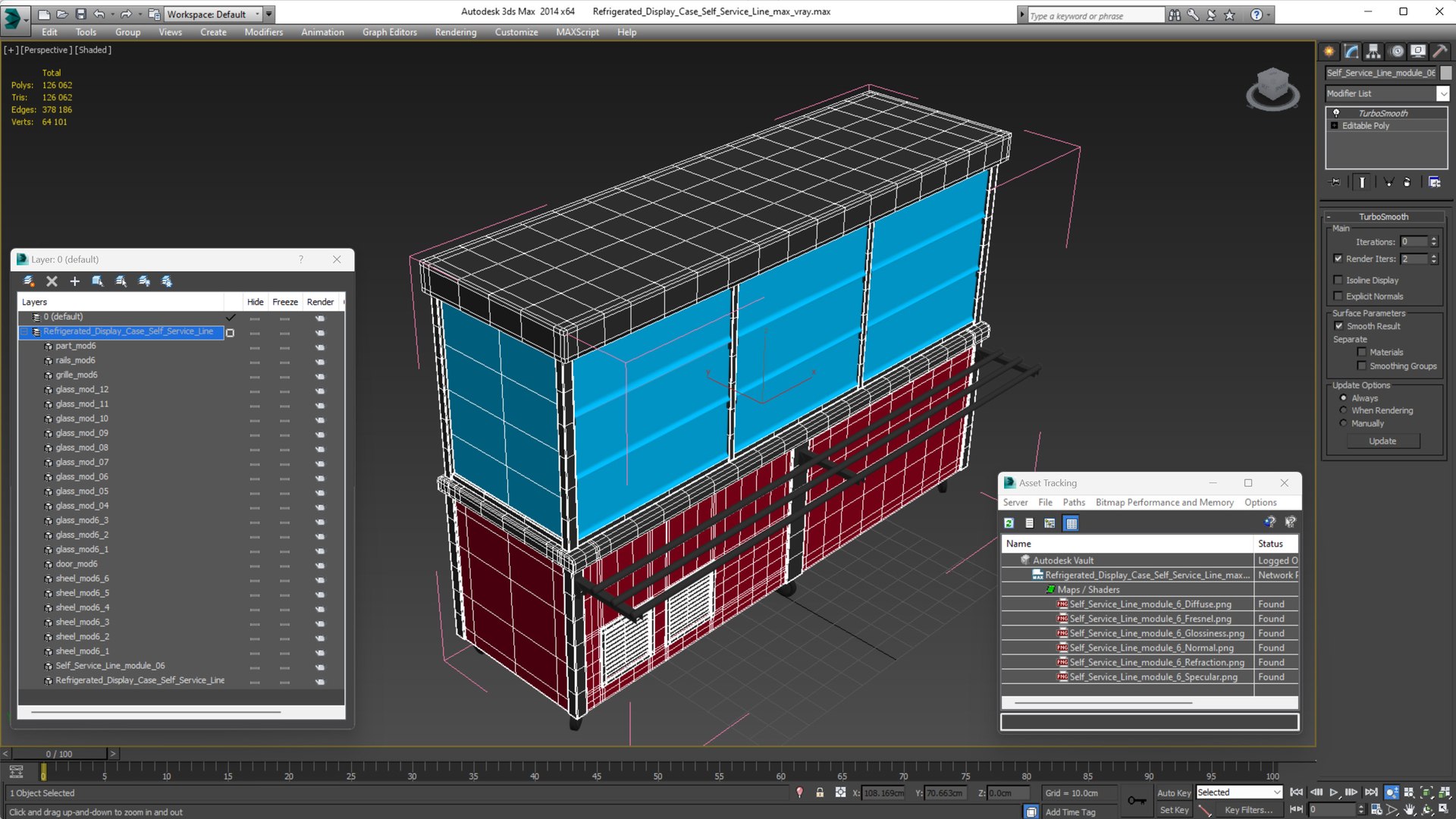The image size is (1456, 819).
Task: Open the Modifier List dropdown
Action: coord(1387,93)
